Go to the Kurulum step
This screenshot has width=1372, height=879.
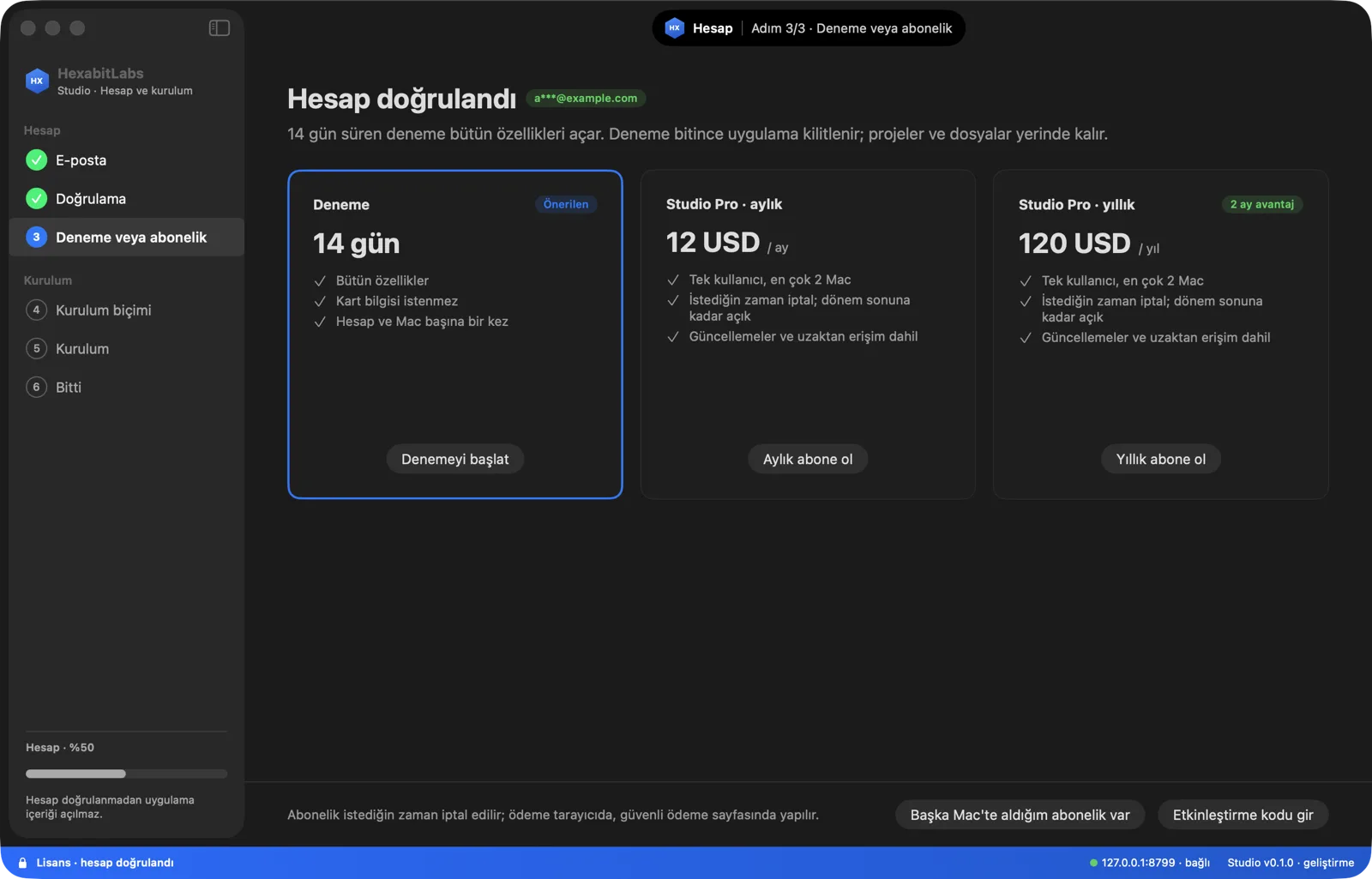[127, 349]
